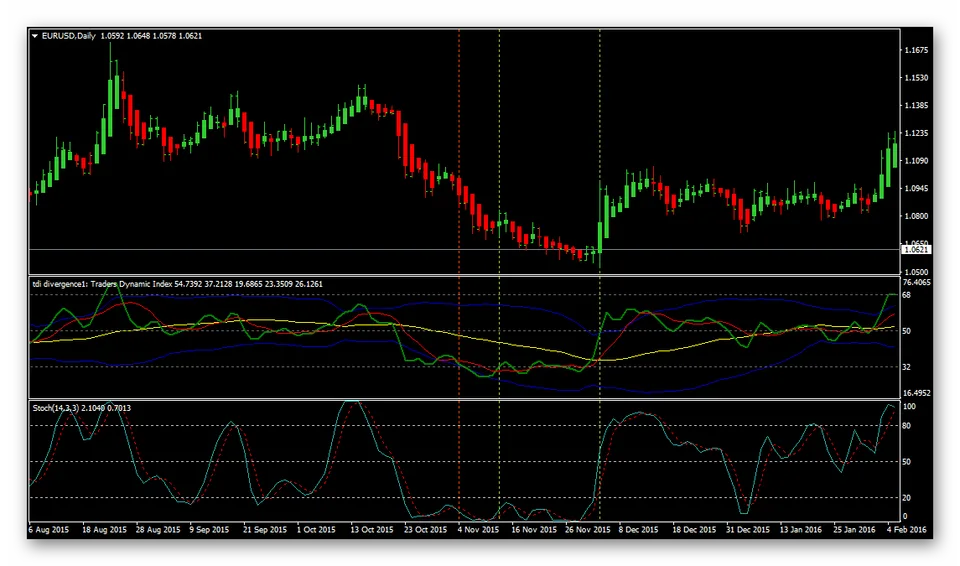960x566 pixels.
Task: Click the 4 Feb 2016 date label
Action: (907, 529)
